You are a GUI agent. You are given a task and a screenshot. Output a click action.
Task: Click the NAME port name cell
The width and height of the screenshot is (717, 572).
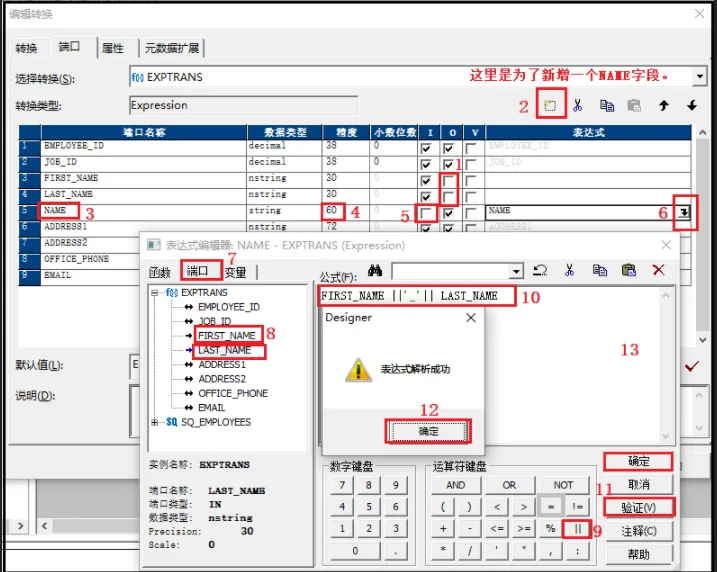pos(144,211)
